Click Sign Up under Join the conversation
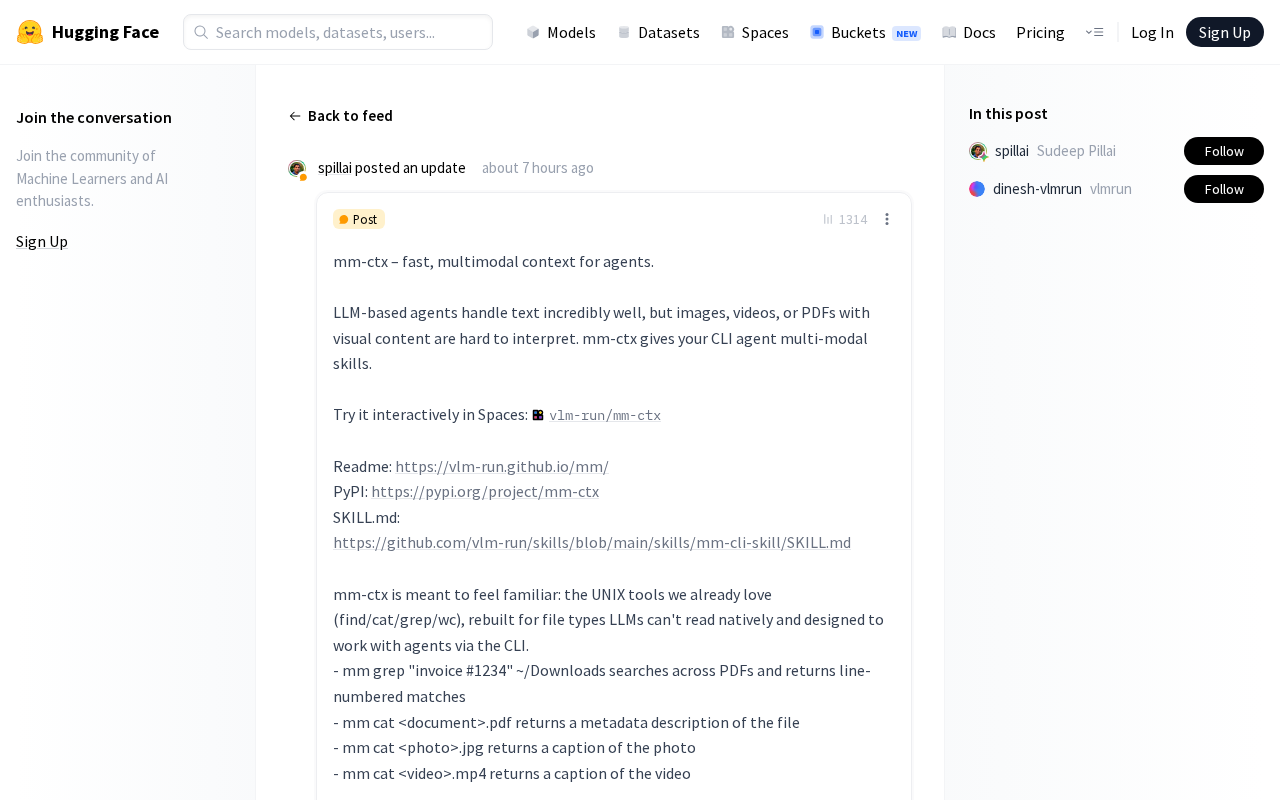The height and width of the screenshot is (800, 1280). (x=42, y=241)
